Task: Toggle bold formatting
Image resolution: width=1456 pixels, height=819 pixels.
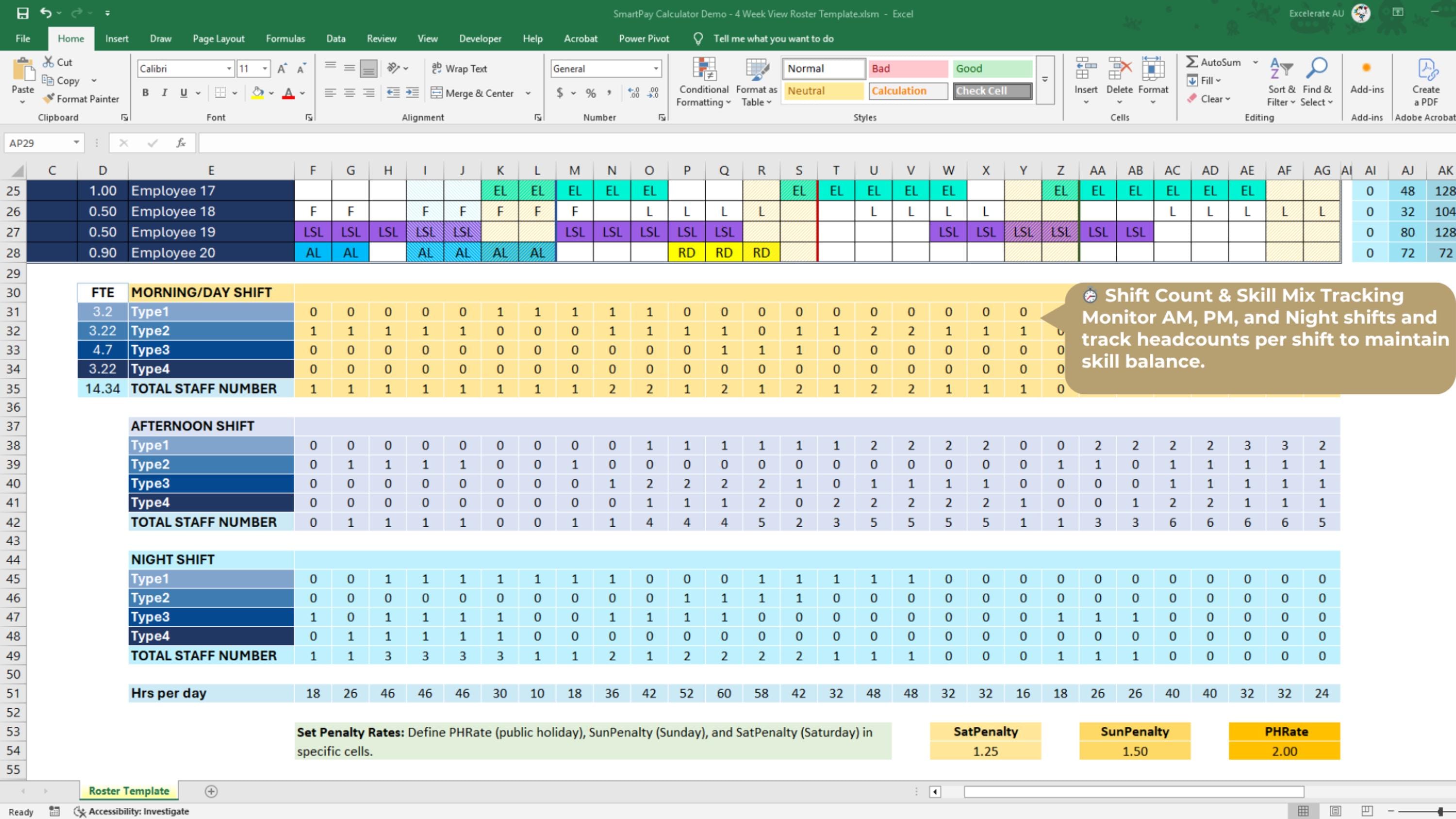Action: coord(145,92)
